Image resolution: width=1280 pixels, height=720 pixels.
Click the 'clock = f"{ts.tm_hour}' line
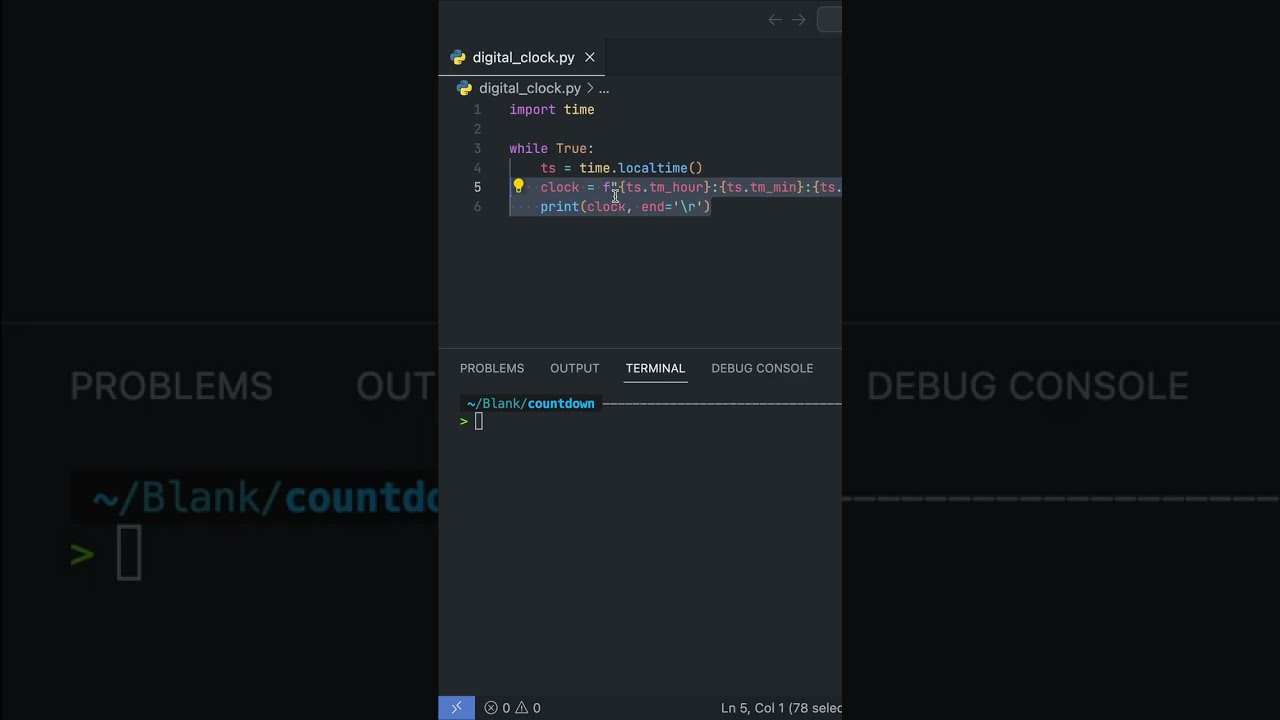coord(691,187)
